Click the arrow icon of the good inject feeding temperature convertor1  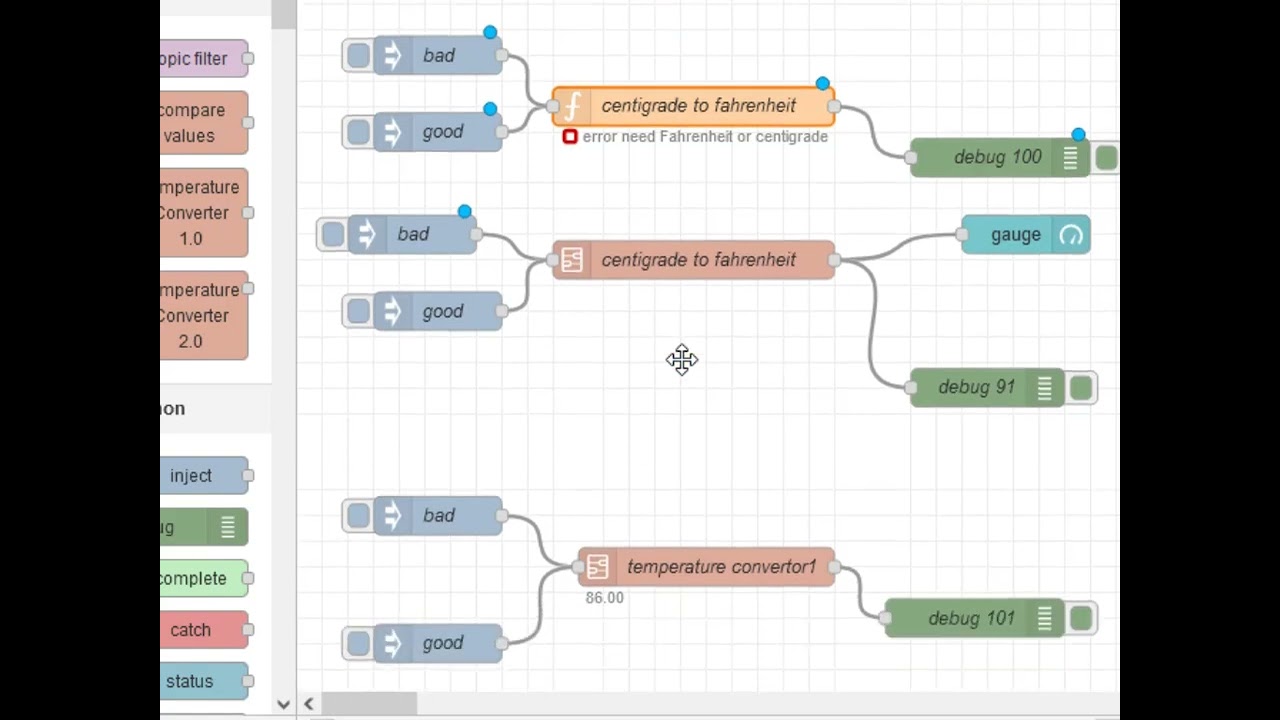(x=392, y=643)
